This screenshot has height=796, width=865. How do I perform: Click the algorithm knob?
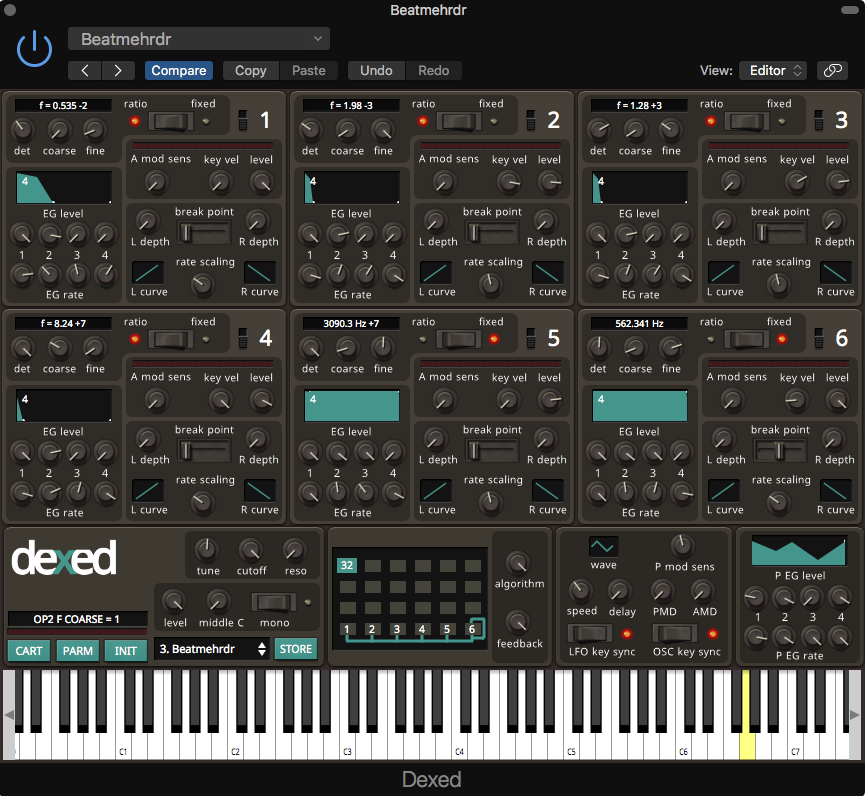(x=520, y=564)
